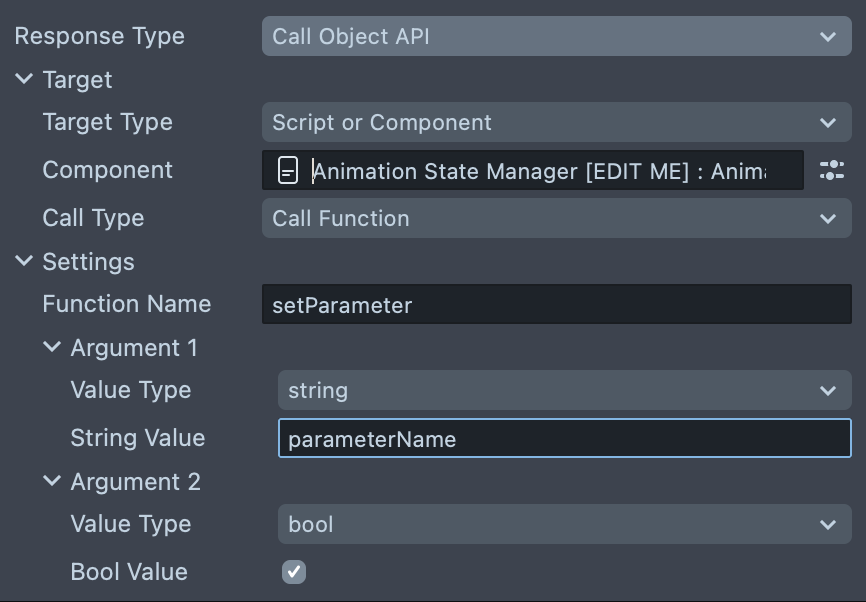Click the Function Name field with setParameter
The image size is (866, 602).
[x=555, y=305]
